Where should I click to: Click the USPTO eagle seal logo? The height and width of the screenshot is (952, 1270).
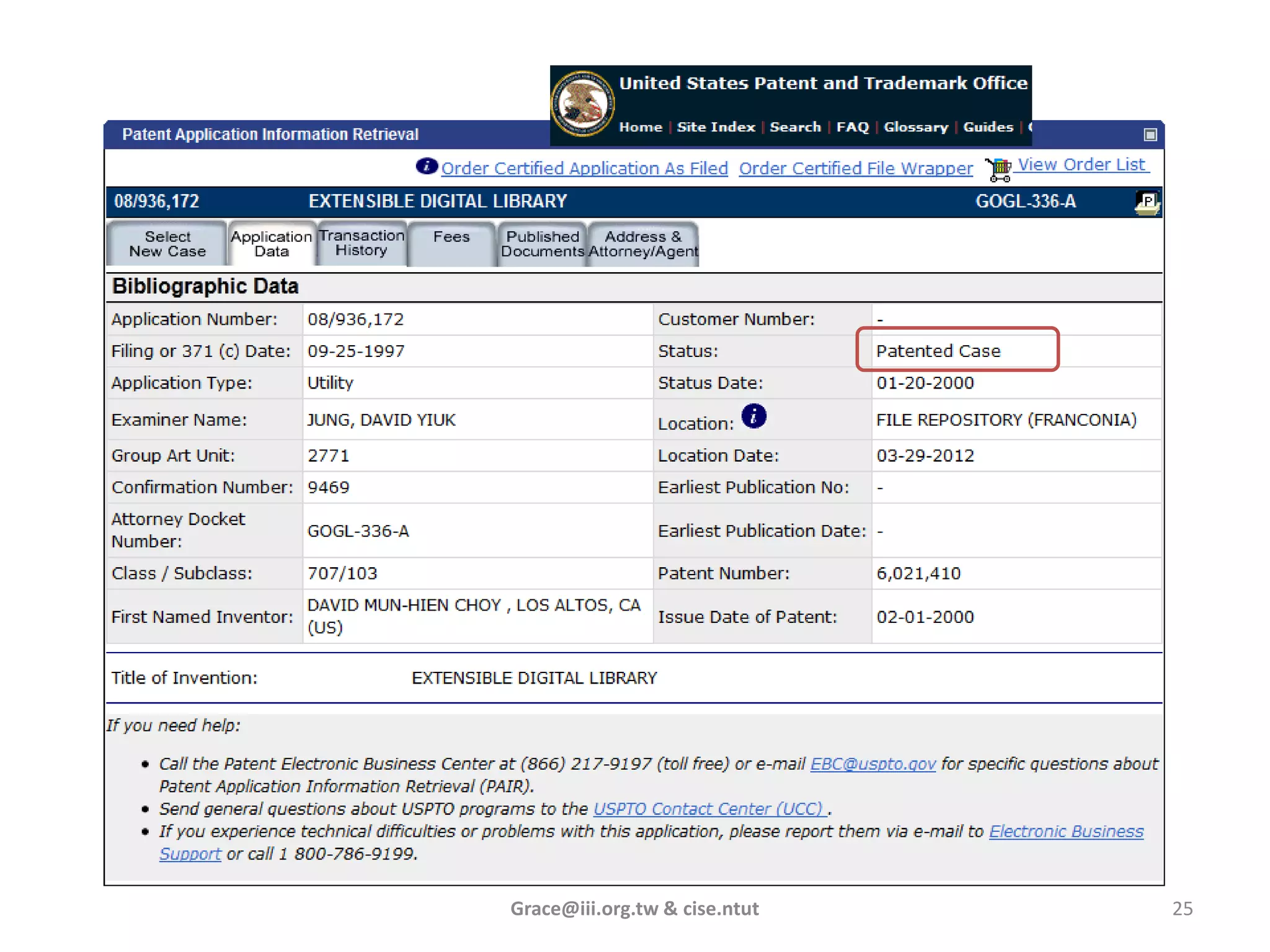pos(582,104)
